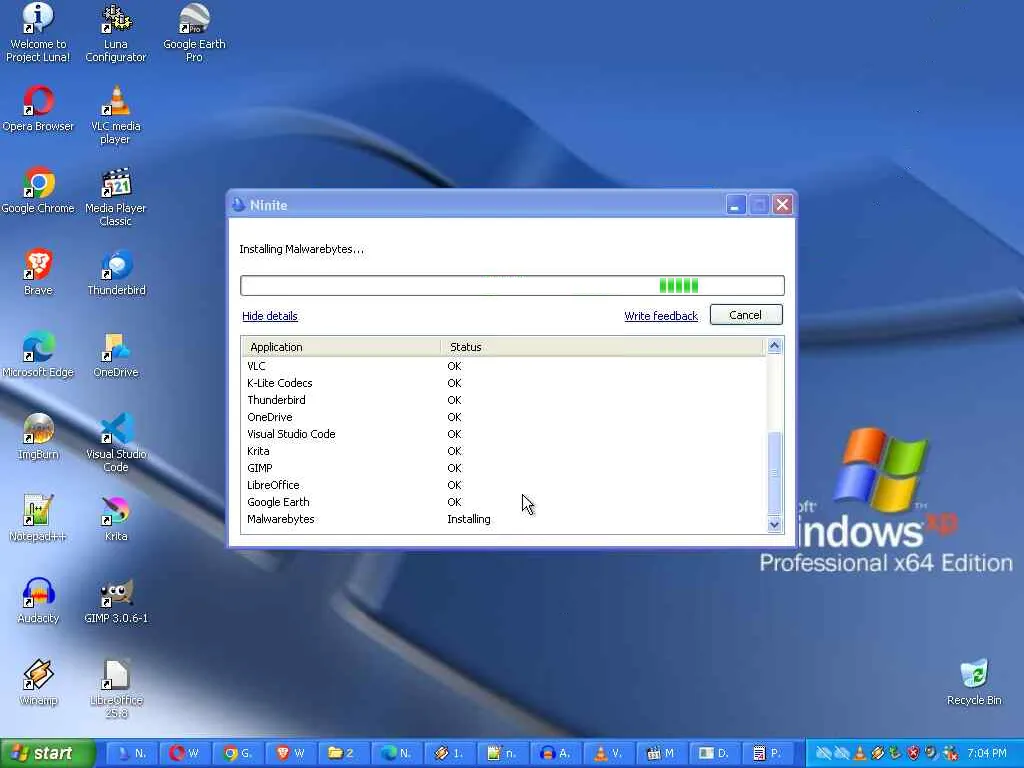Image resolution: width=1024 pixels, height=768 pixels.
Task: Click the Hide details link
Action: pyautogui.click(x=270, y=316)
